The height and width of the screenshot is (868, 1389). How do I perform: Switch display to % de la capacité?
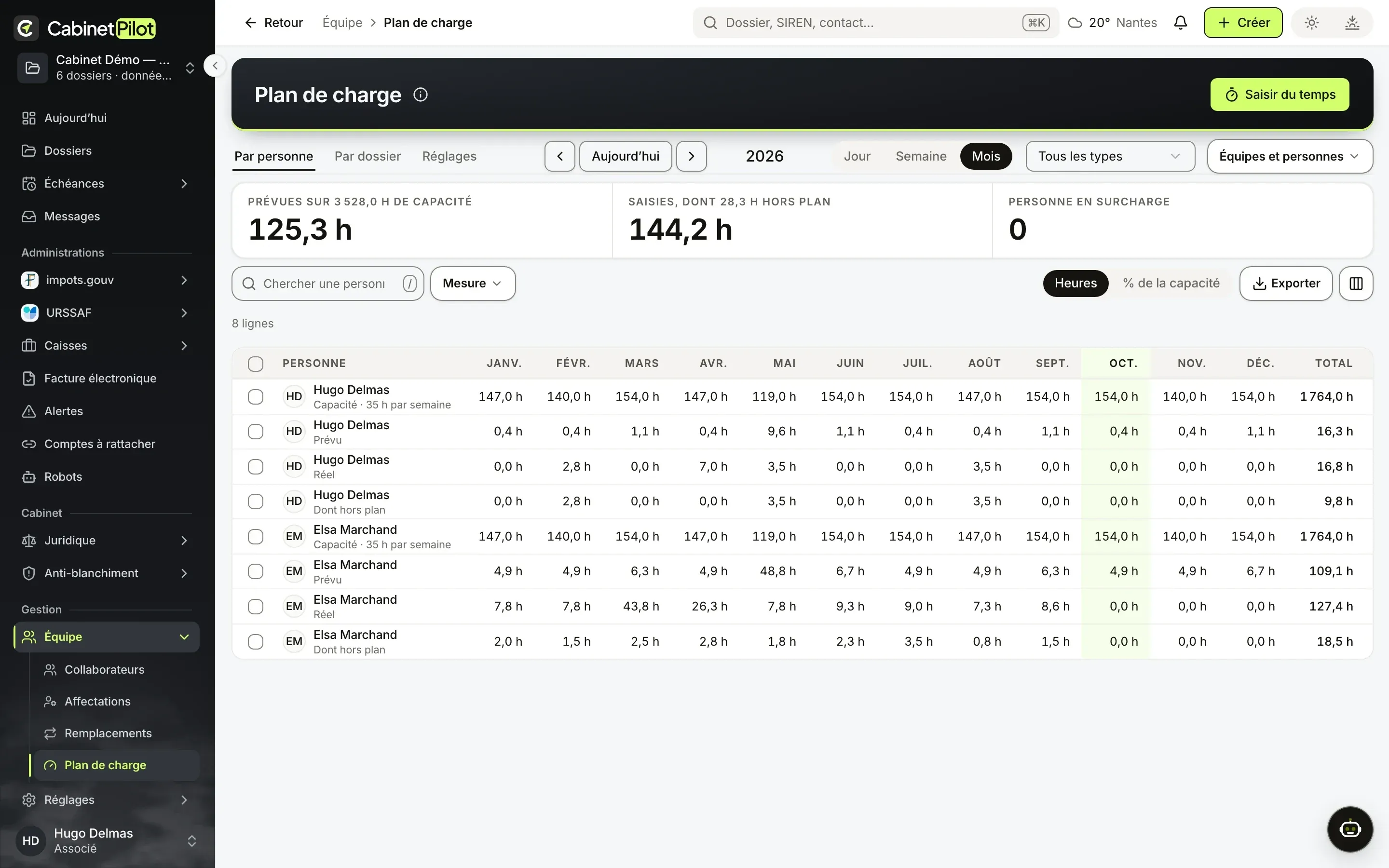click(x=1171, y=284)
